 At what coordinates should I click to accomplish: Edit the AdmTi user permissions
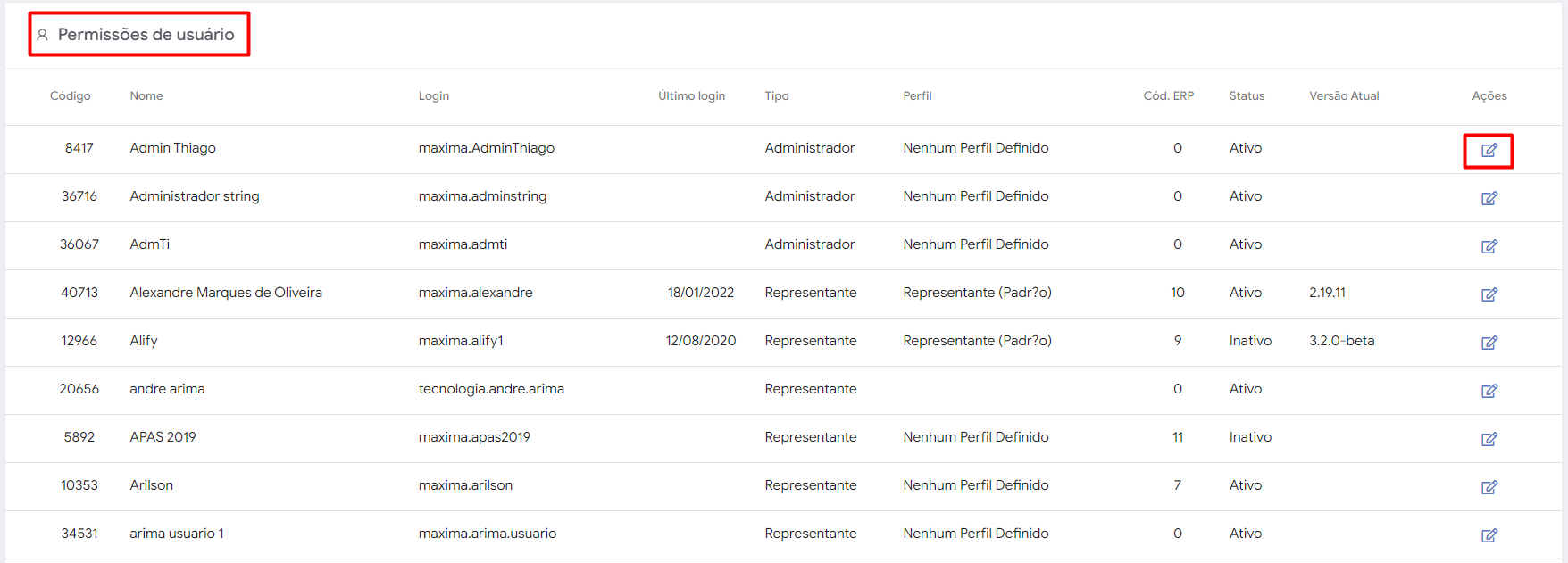(x=1489, y=246)
